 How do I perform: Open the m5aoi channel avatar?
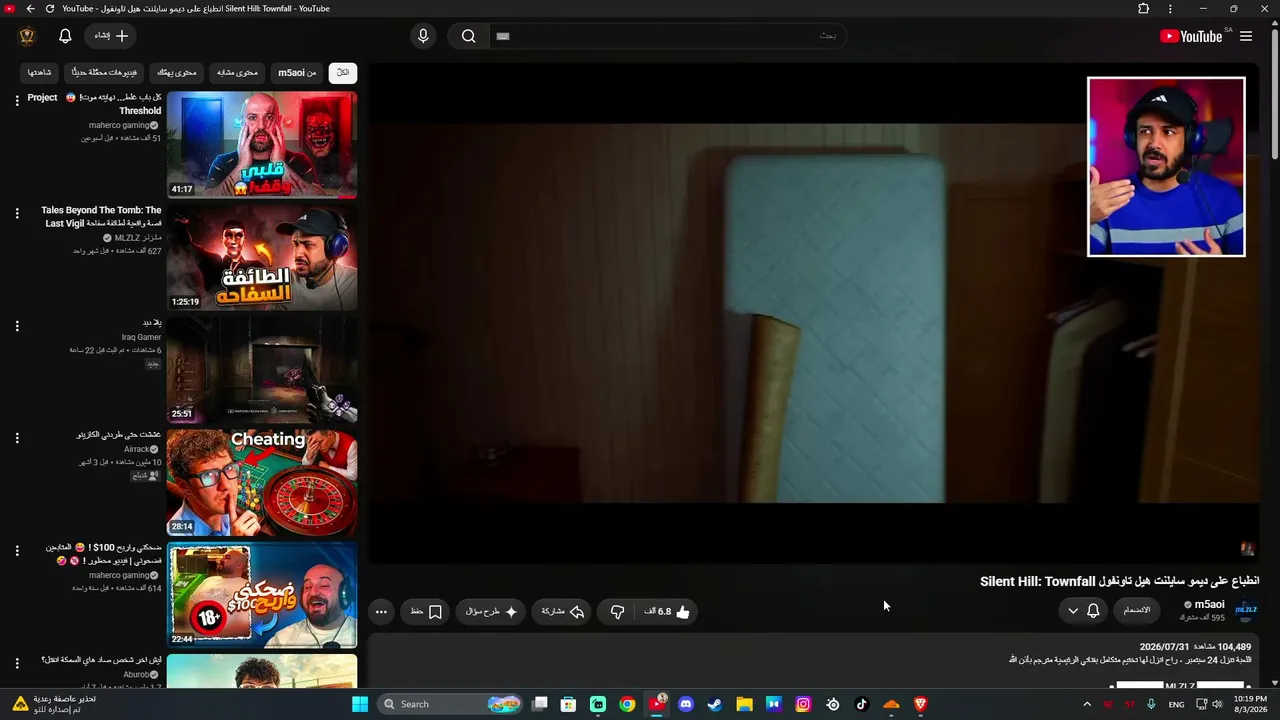[x=1246, y=610]
